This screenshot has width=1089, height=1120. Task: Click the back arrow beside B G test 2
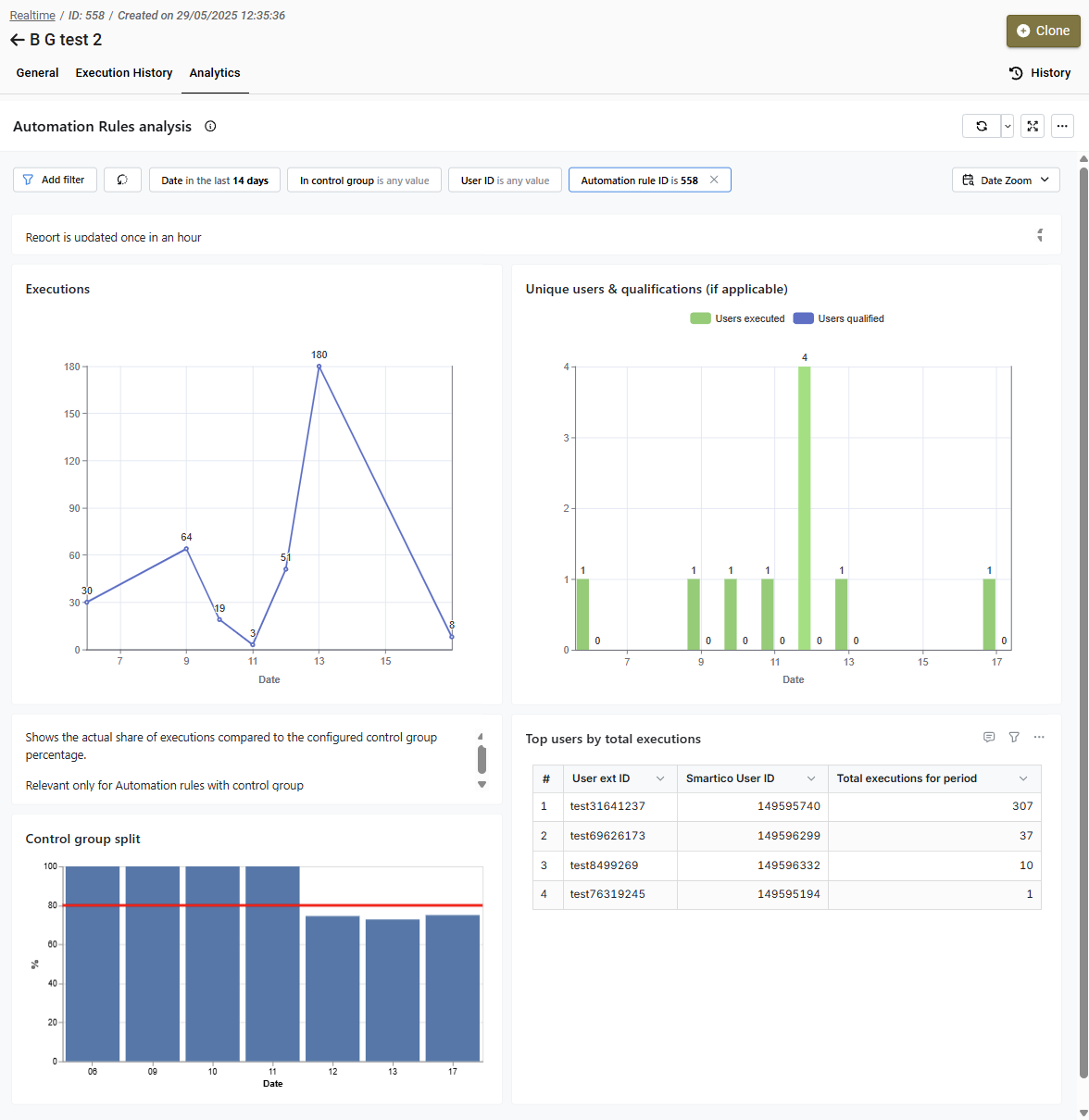[x=17, y=40]
